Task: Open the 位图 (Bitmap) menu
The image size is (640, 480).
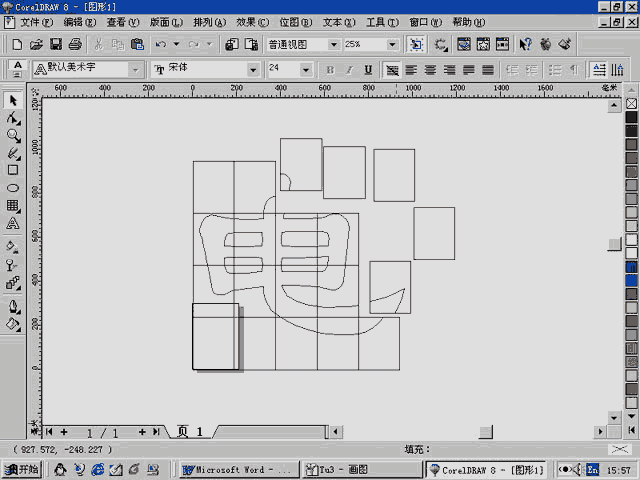Action: click(297, 21)
